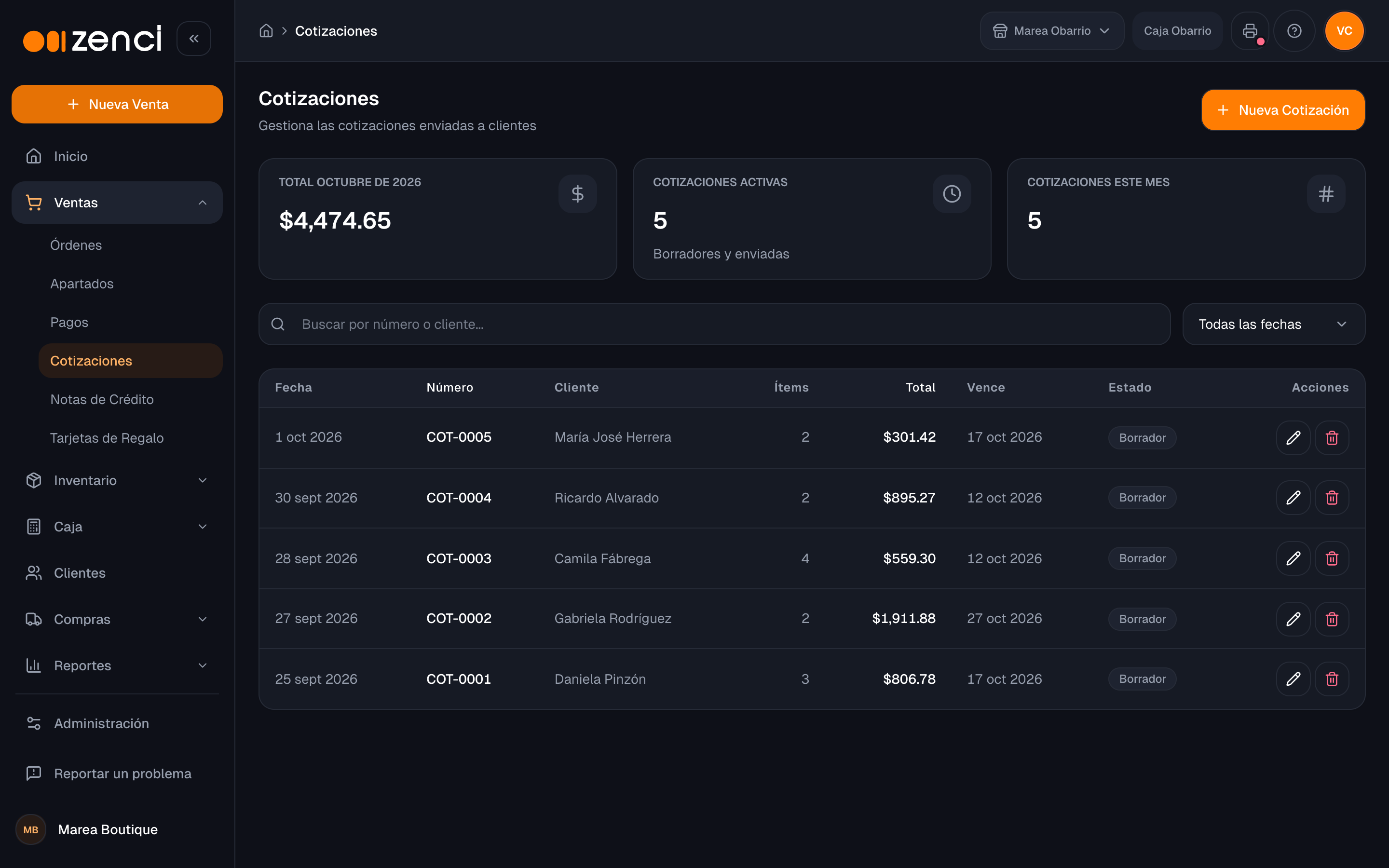The image size is (1389, 868).
Task: Expand the Caja sidebar section
Action: click(117, 527)
